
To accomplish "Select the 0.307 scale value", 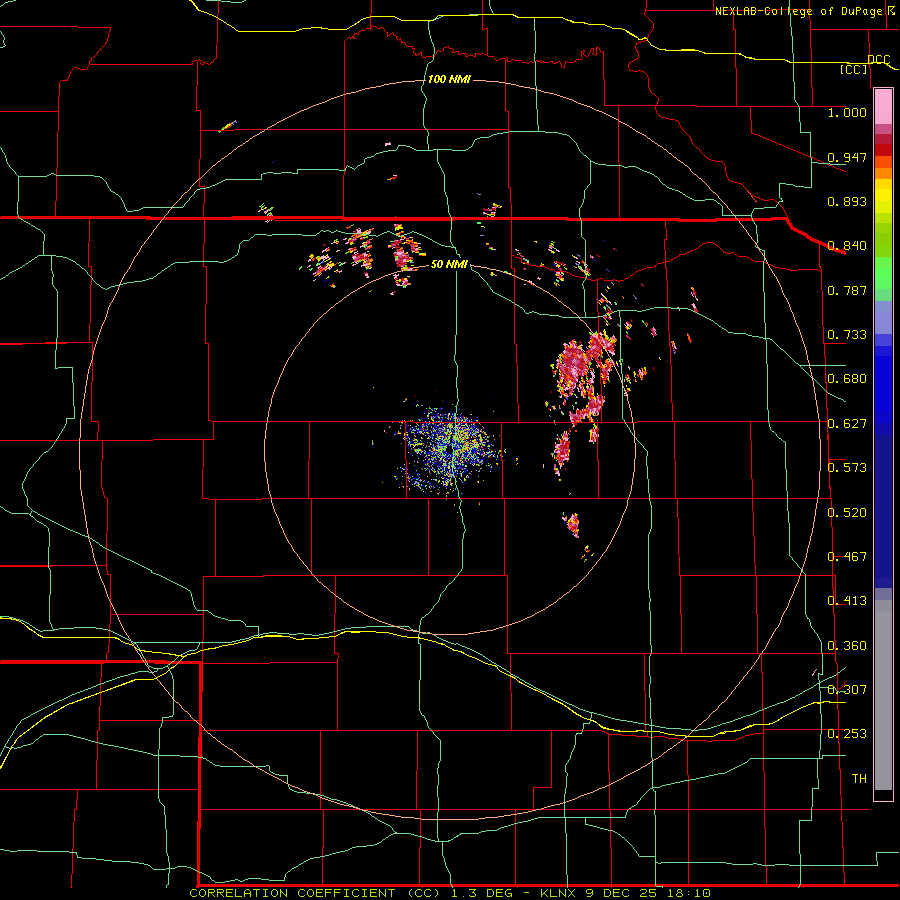I will coord(847,689).
